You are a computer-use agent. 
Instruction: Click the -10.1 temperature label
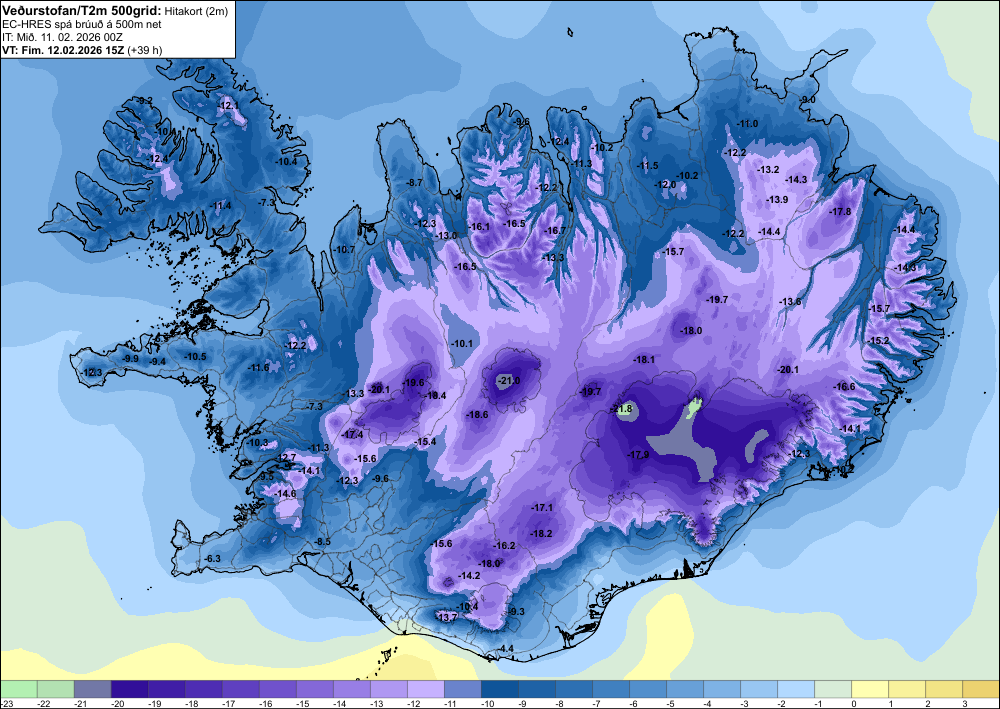tap(462, 344)
